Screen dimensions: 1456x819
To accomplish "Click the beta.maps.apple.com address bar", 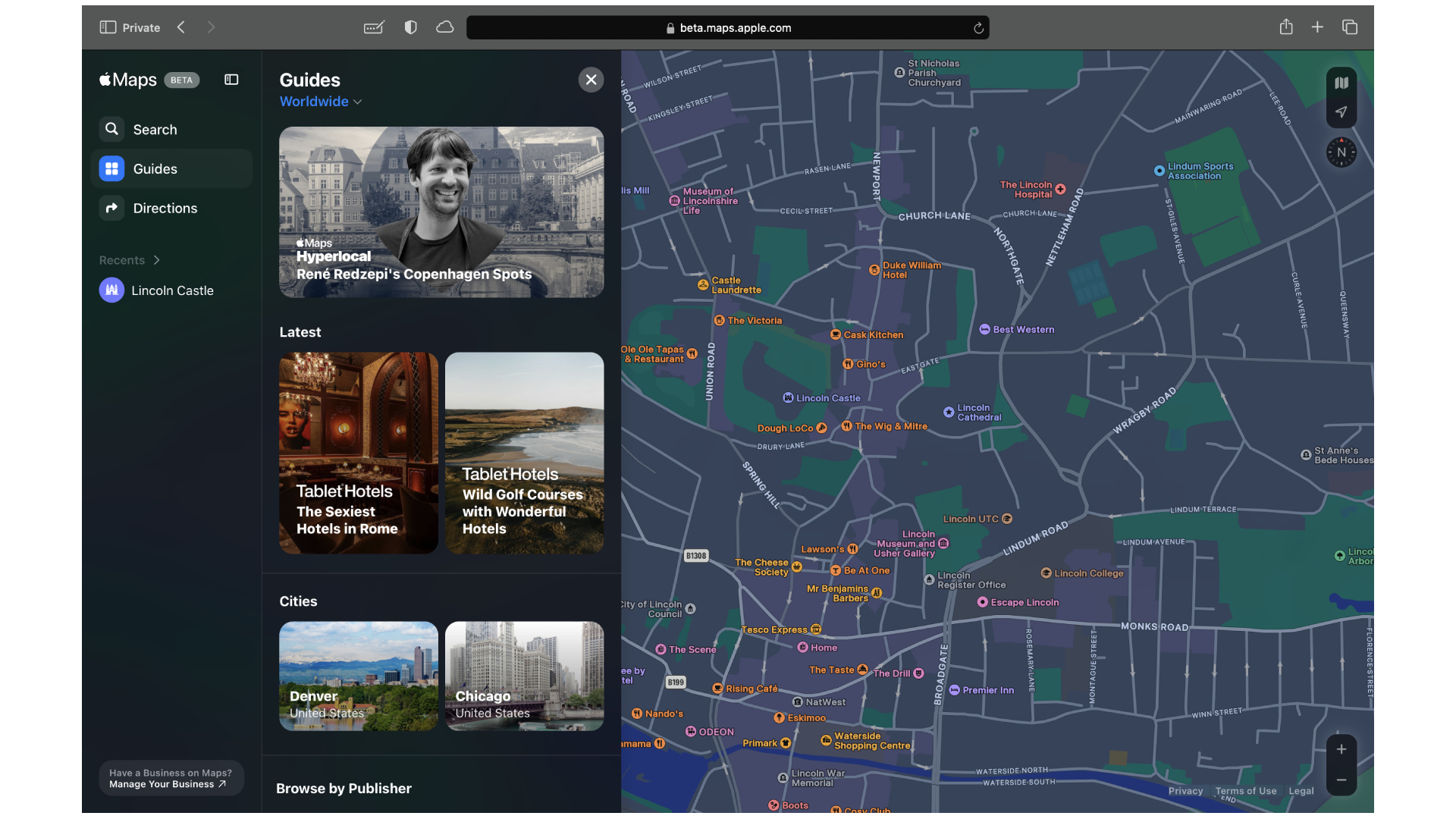I will click(727, 28).
